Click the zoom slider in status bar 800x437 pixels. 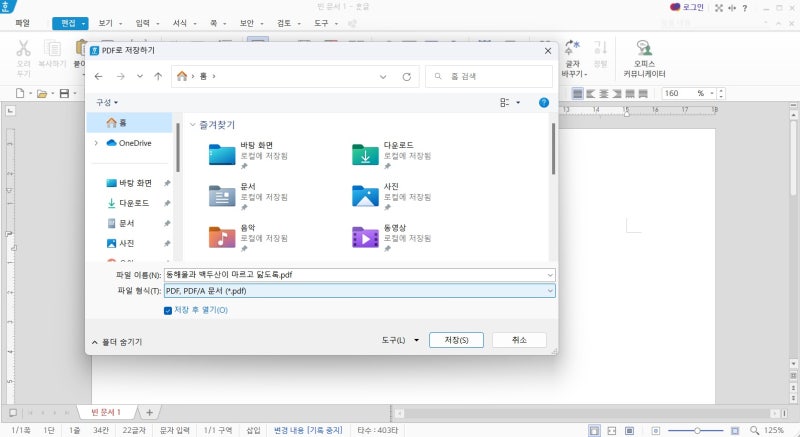tap(696, 431)
